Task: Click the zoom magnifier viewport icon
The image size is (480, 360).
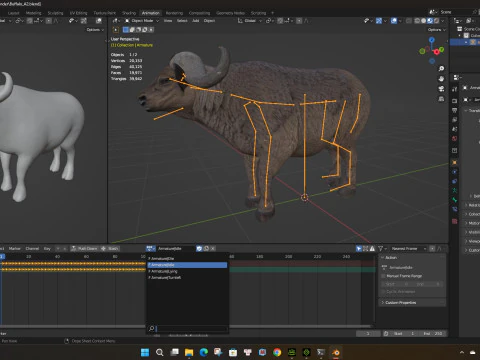Action: [x=441, y=69]
